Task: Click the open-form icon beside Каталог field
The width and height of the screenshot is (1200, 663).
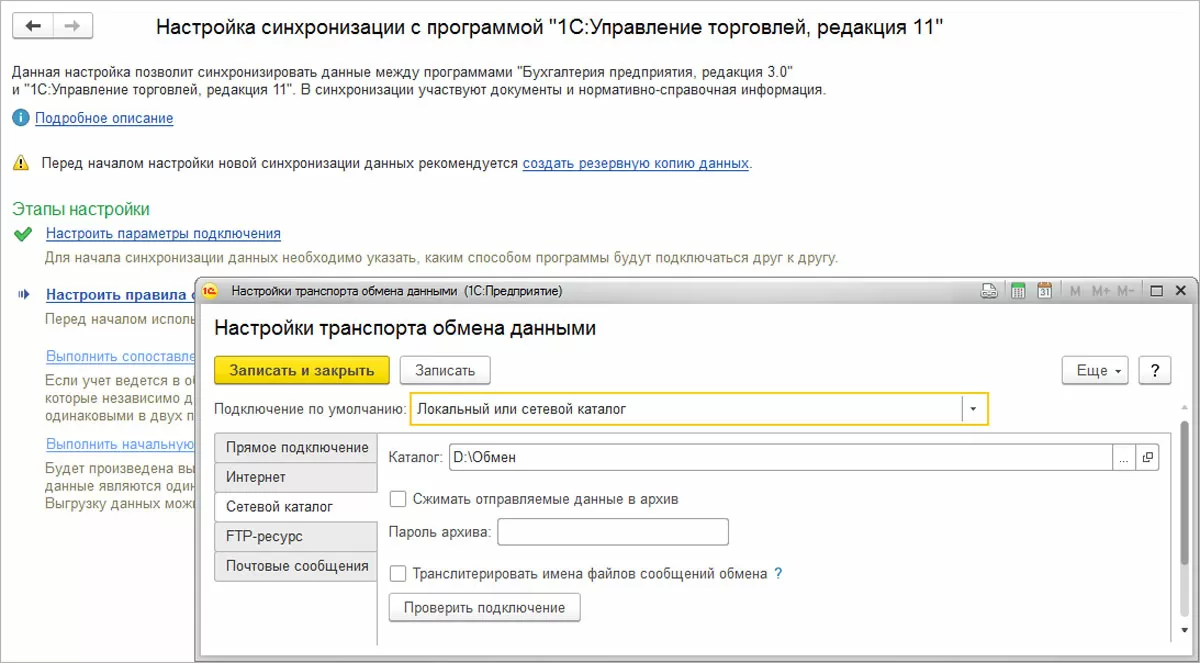Action: point(1147,457)
